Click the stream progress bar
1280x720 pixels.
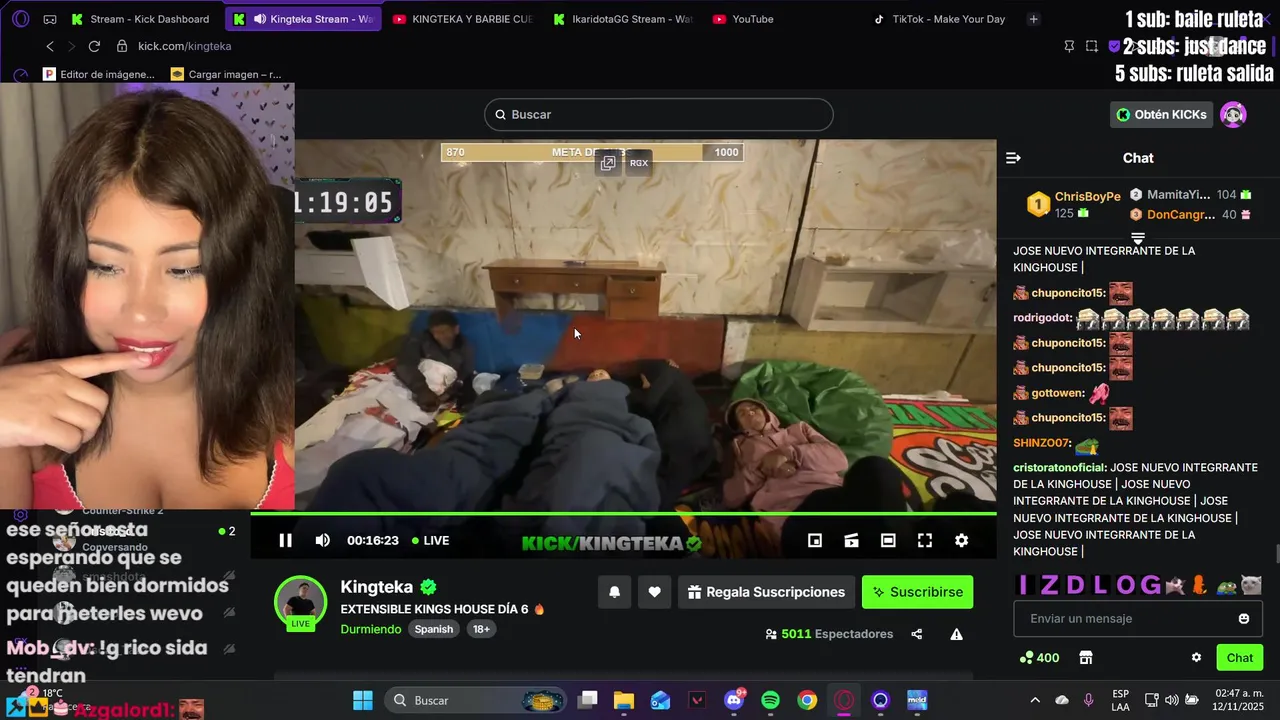pyautogui.click(x=623, y=514)
